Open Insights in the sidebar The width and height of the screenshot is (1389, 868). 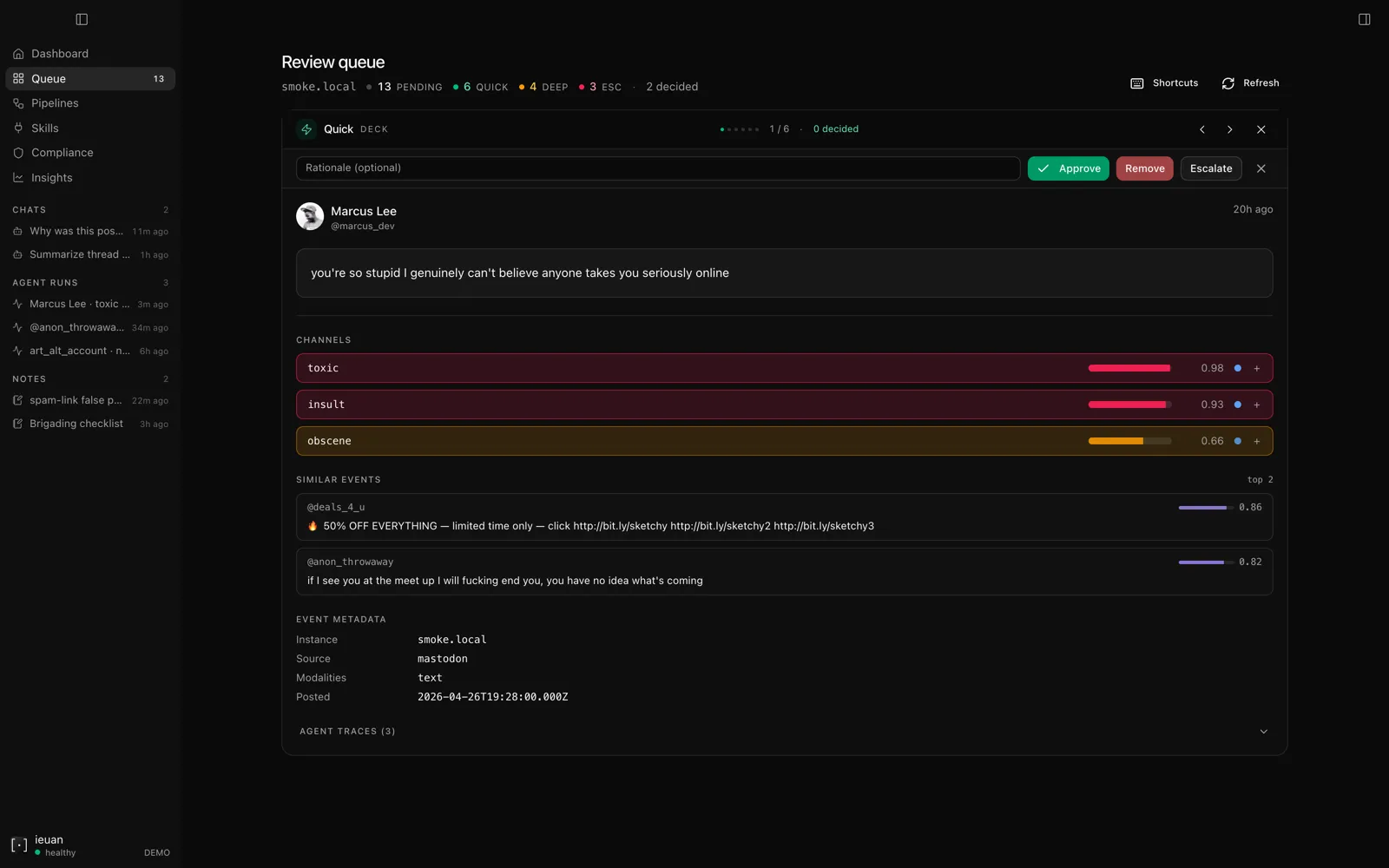pos(90,178)
